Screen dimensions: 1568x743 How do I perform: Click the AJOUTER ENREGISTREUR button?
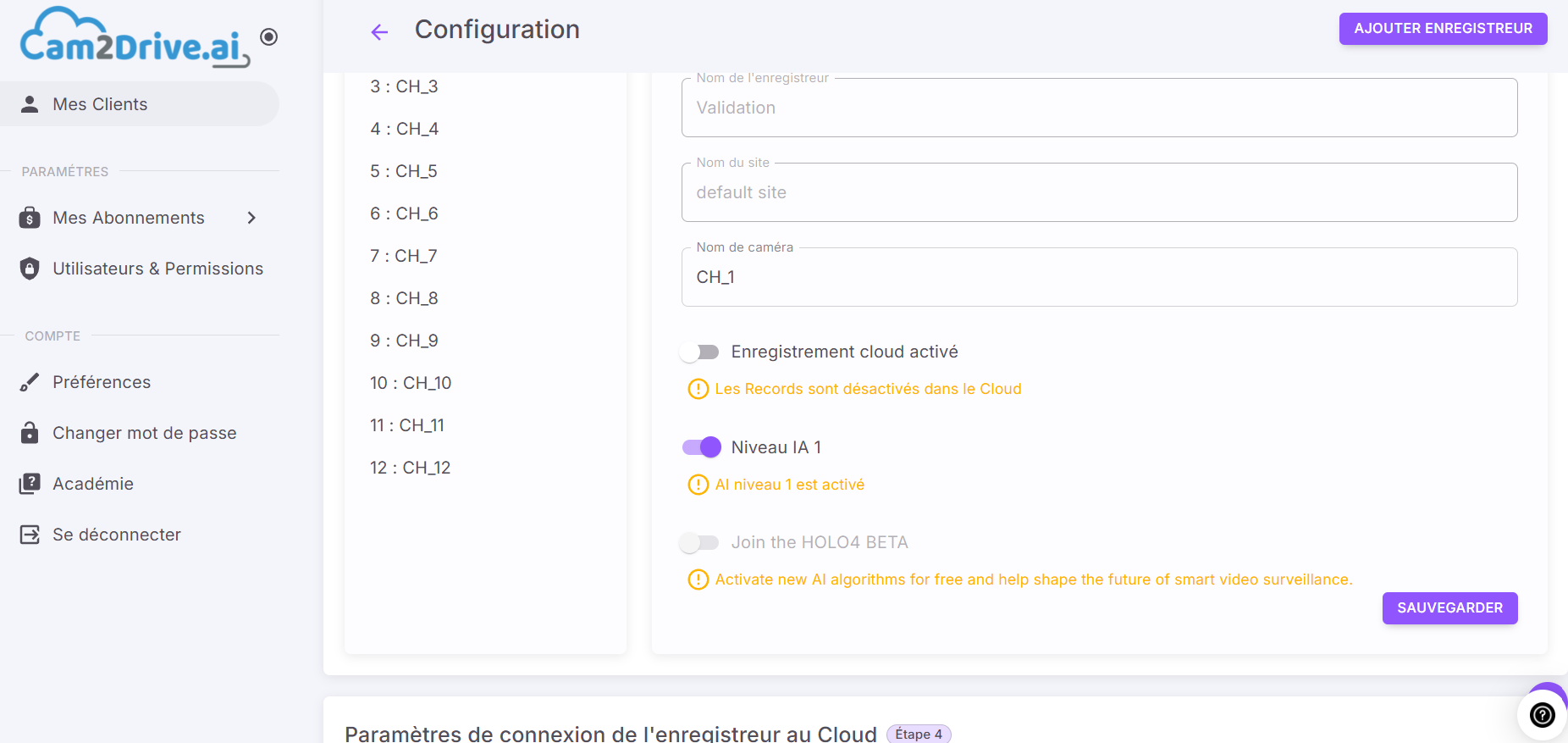click(x=1443, y=29)
